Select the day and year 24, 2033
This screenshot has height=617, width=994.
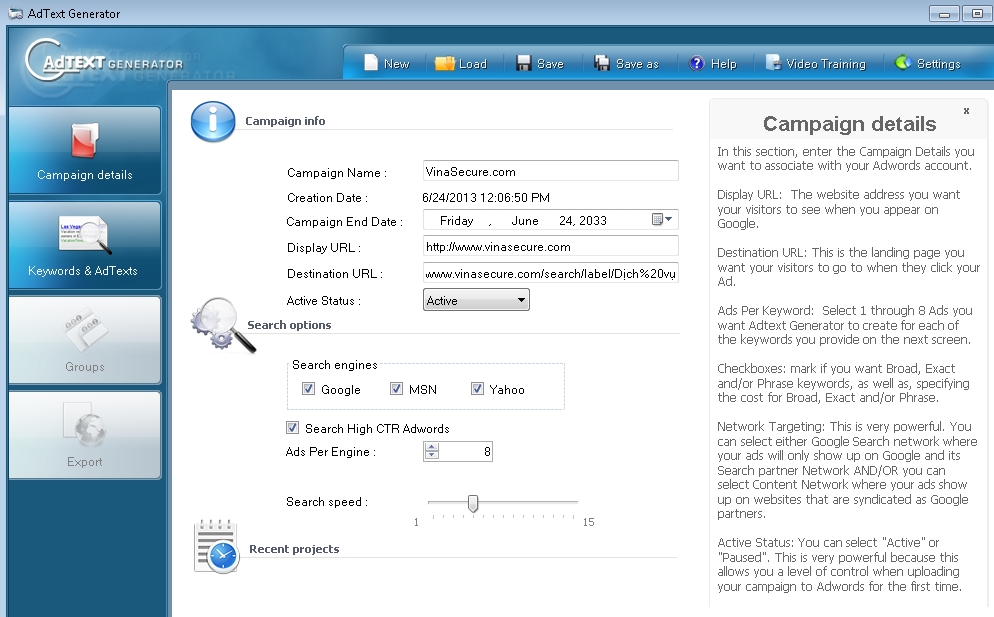click(x=583, y=220)
